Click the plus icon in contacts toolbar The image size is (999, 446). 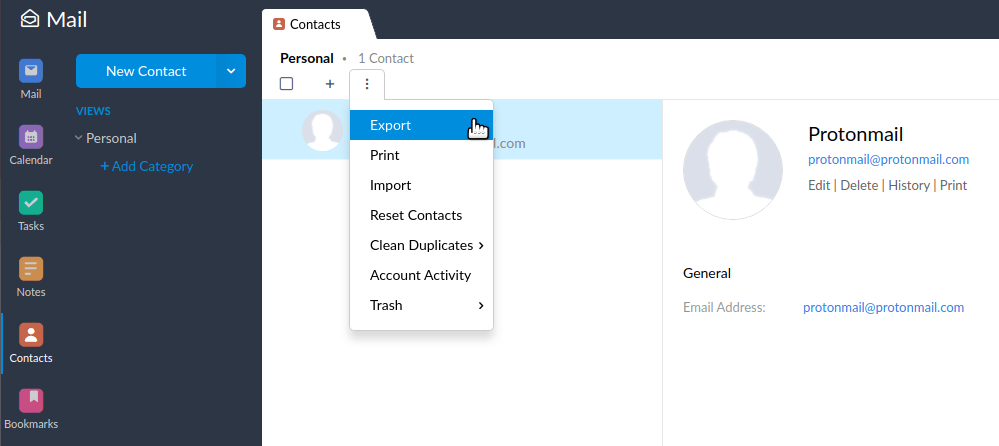point(330,84)
